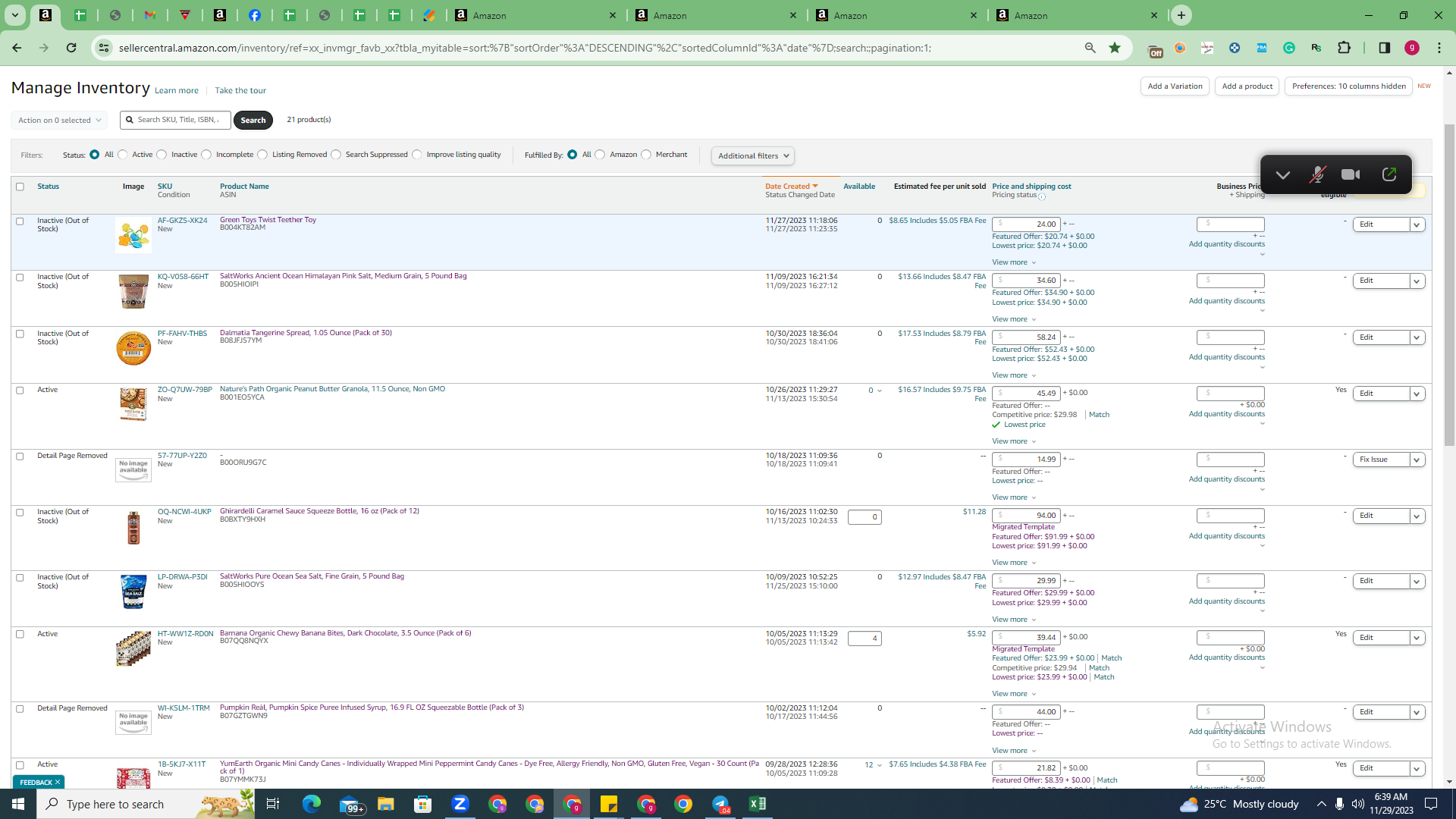Select the Listing Removed filter radio
This screenshot has width=1456, height=819.
pos(262,155)
